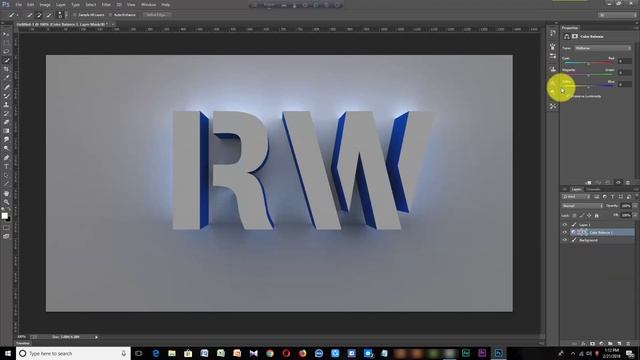Image resolution: width=640 pixels, height=360 pixels.
Task: Click the Cyan-Red slider
Action: (x=589, y=64)
